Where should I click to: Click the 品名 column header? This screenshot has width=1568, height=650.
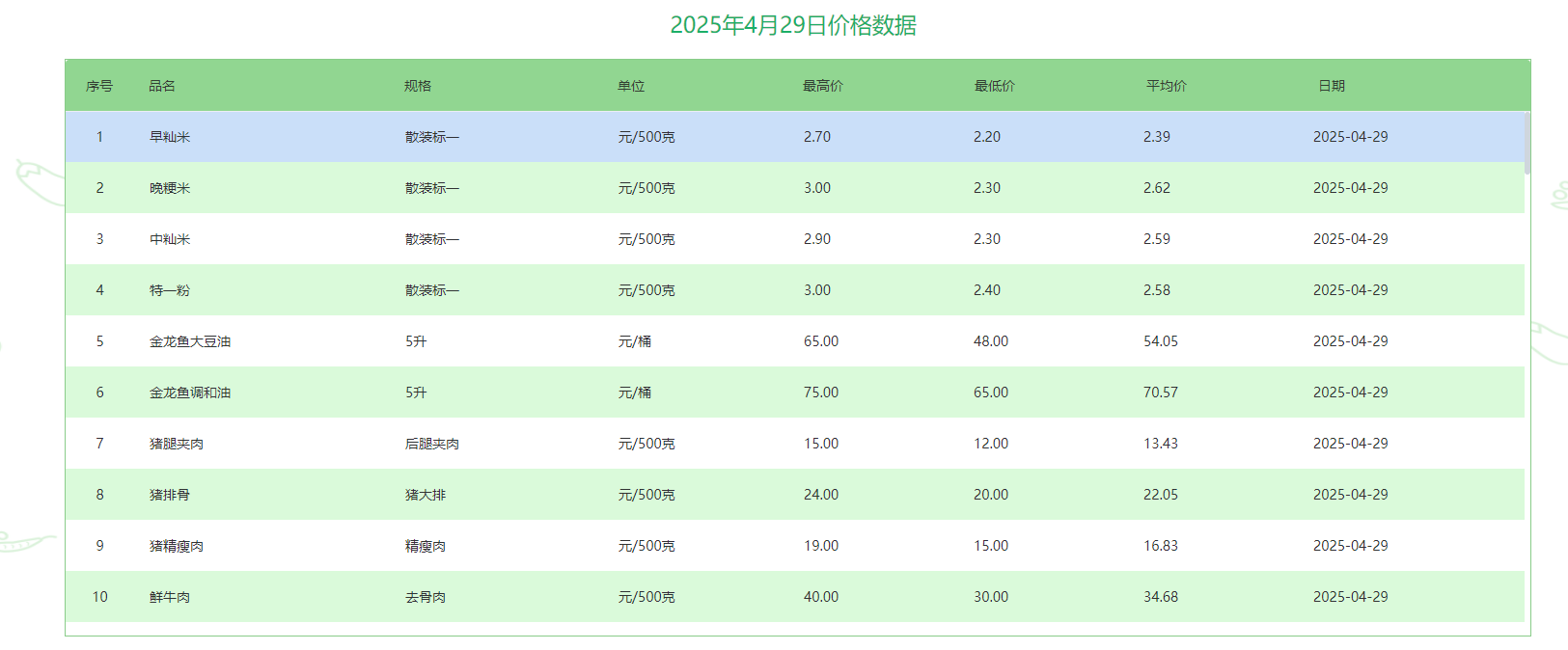[162, 86]
